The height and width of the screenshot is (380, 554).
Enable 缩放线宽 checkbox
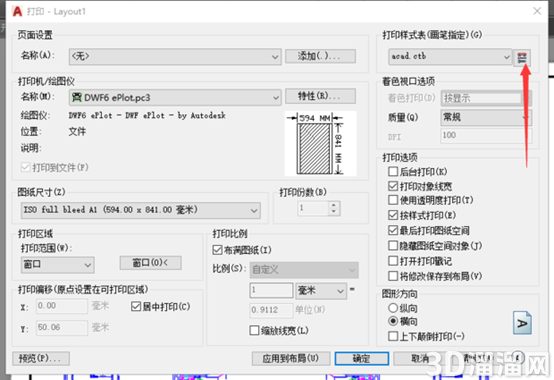coord(254,331)
